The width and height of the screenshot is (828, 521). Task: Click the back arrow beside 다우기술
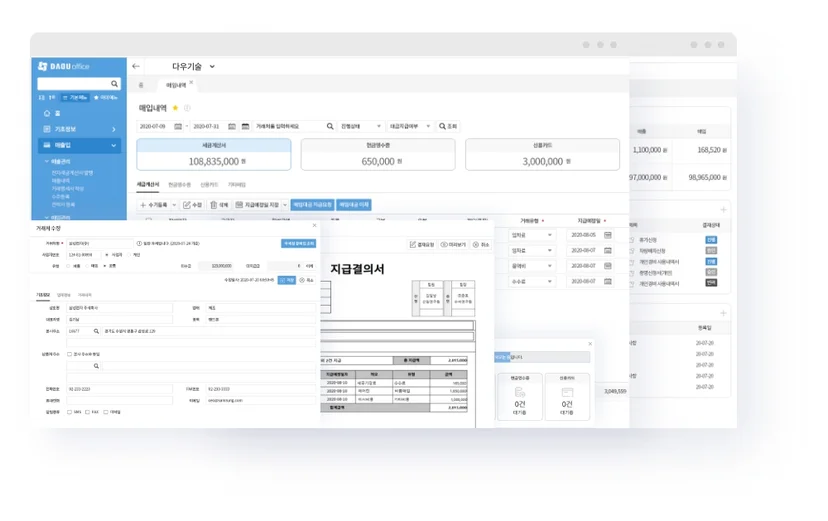(x=136, y=67)
